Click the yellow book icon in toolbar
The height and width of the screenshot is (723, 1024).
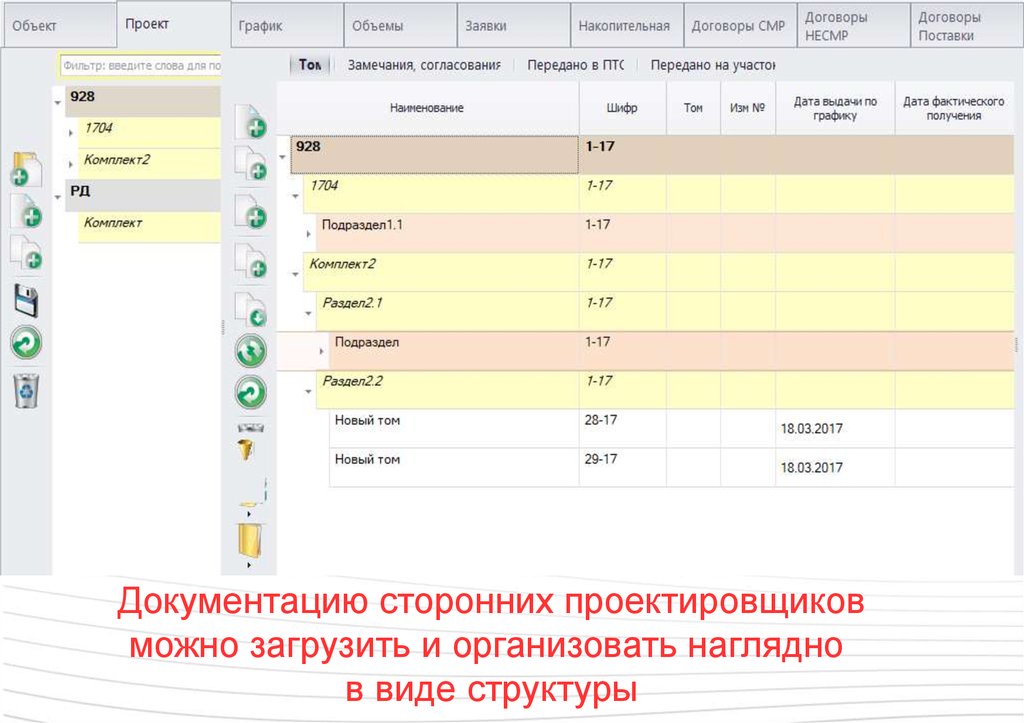[247, 540]
